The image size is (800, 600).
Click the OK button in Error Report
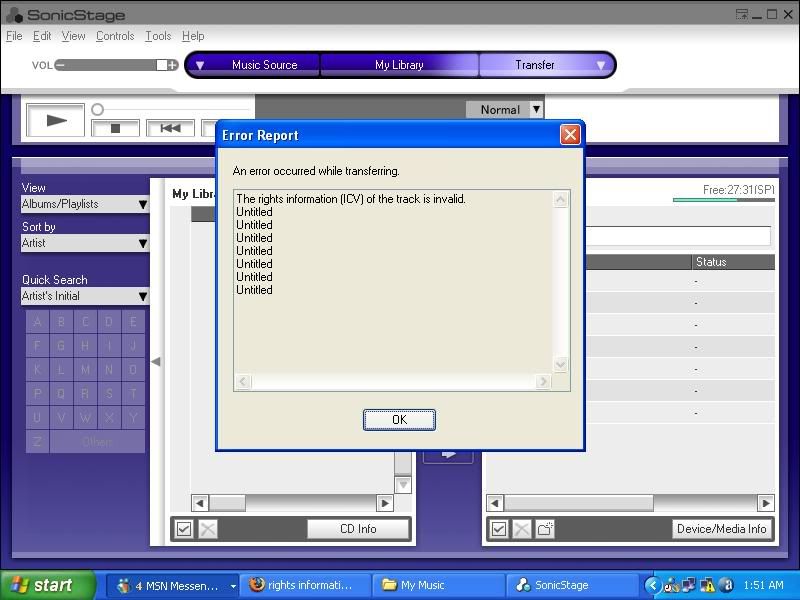399,419
